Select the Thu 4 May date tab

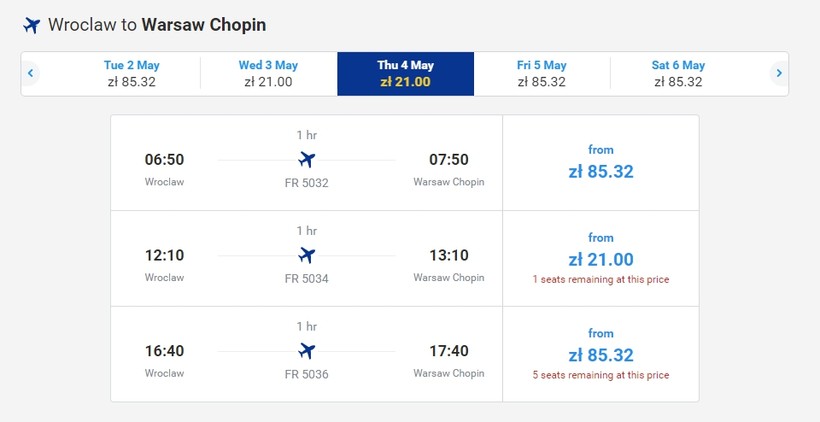click(405, 73)
